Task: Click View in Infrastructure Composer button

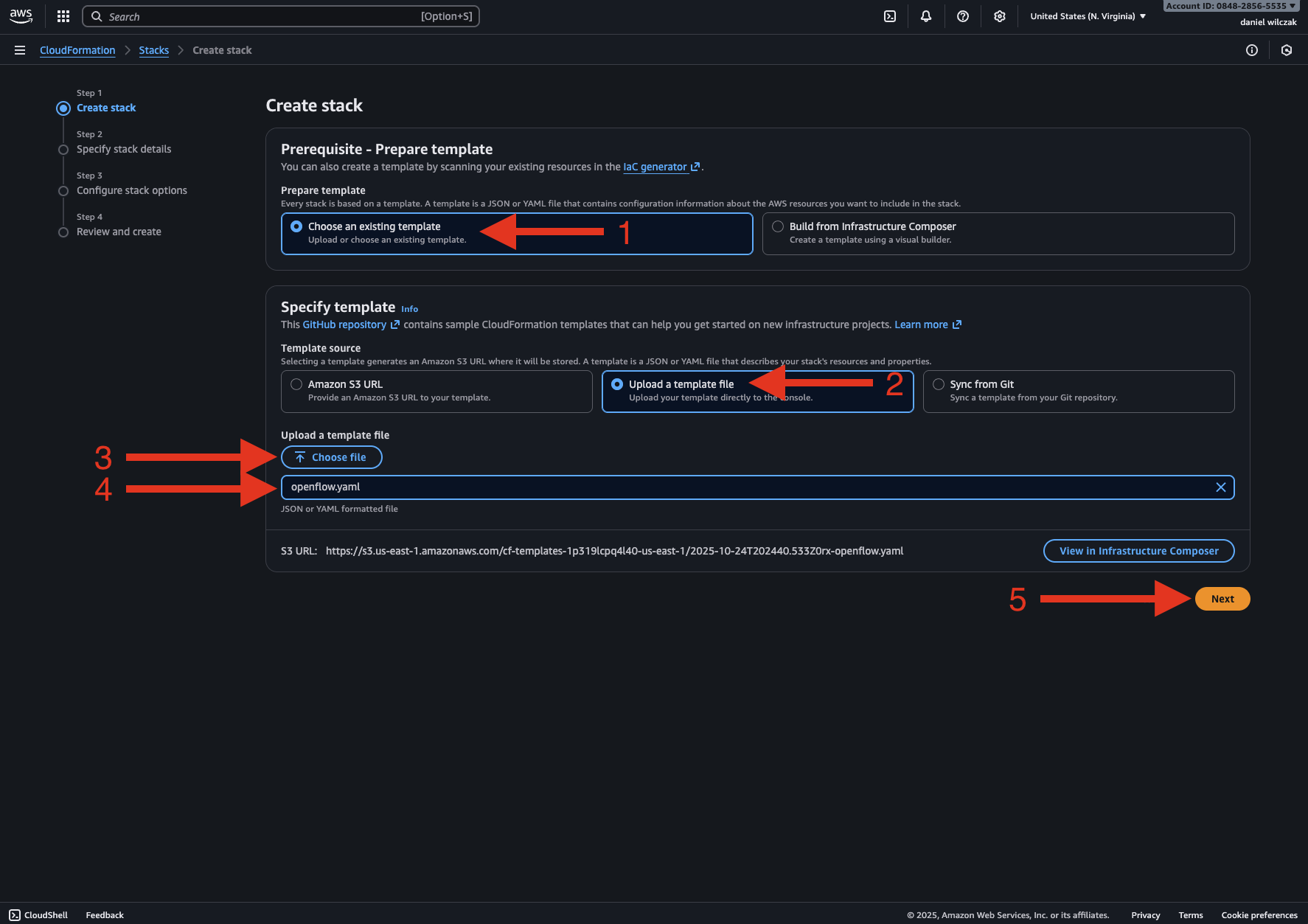Action: 1138,551
